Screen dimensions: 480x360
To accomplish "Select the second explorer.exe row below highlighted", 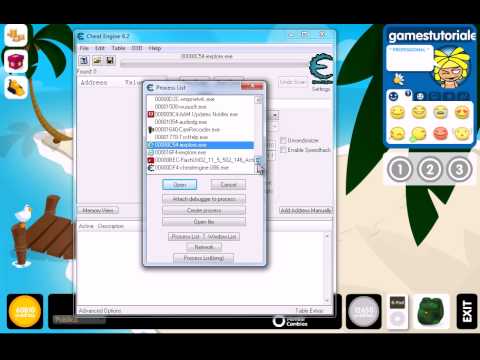I will point(200,152).
